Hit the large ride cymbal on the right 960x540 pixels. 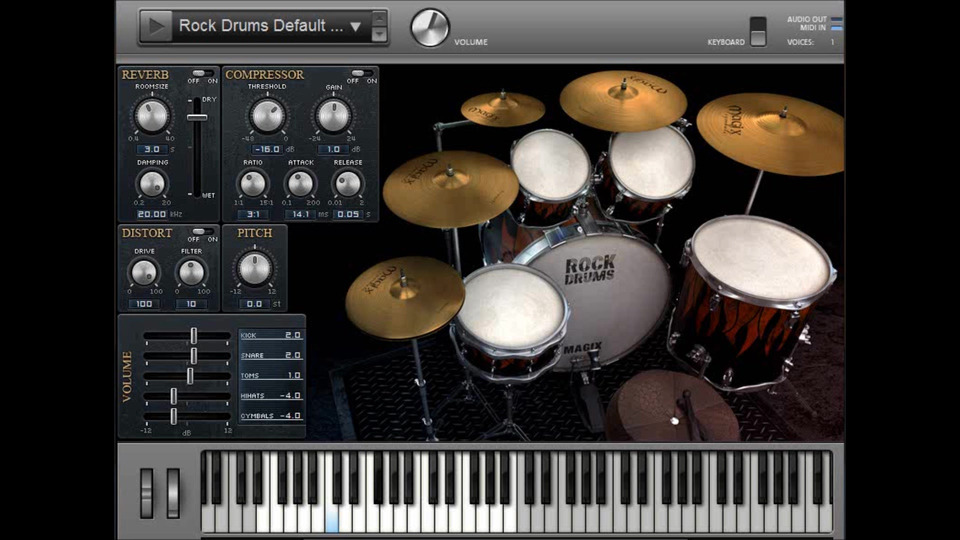[x=773, y=133]
